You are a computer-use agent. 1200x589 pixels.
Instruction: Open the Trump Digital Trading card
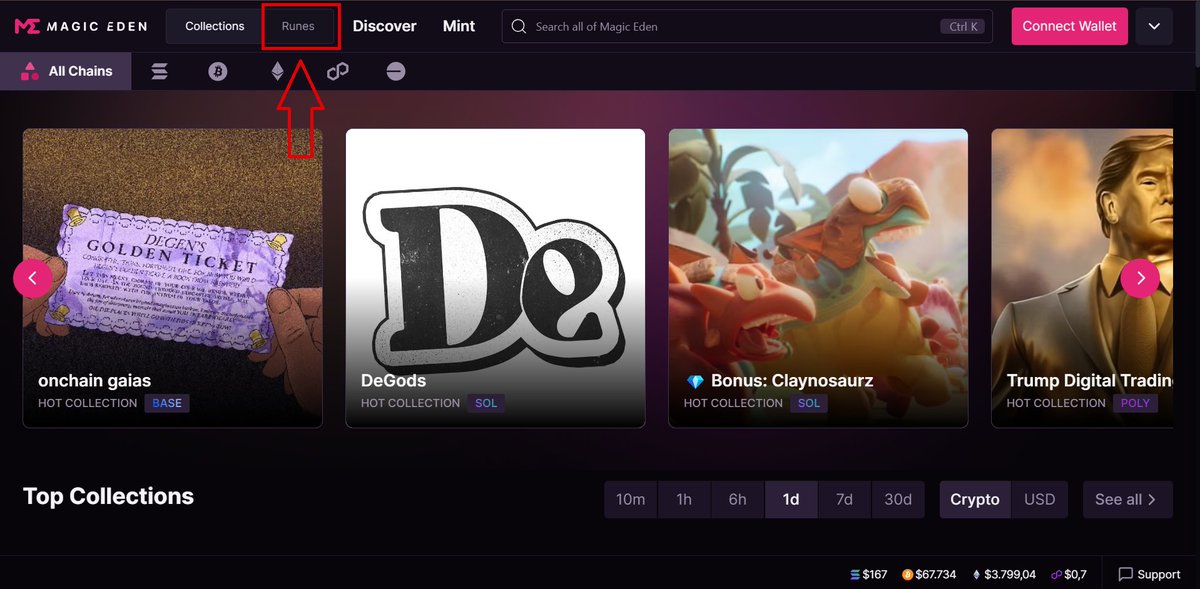click(1082, 278)
